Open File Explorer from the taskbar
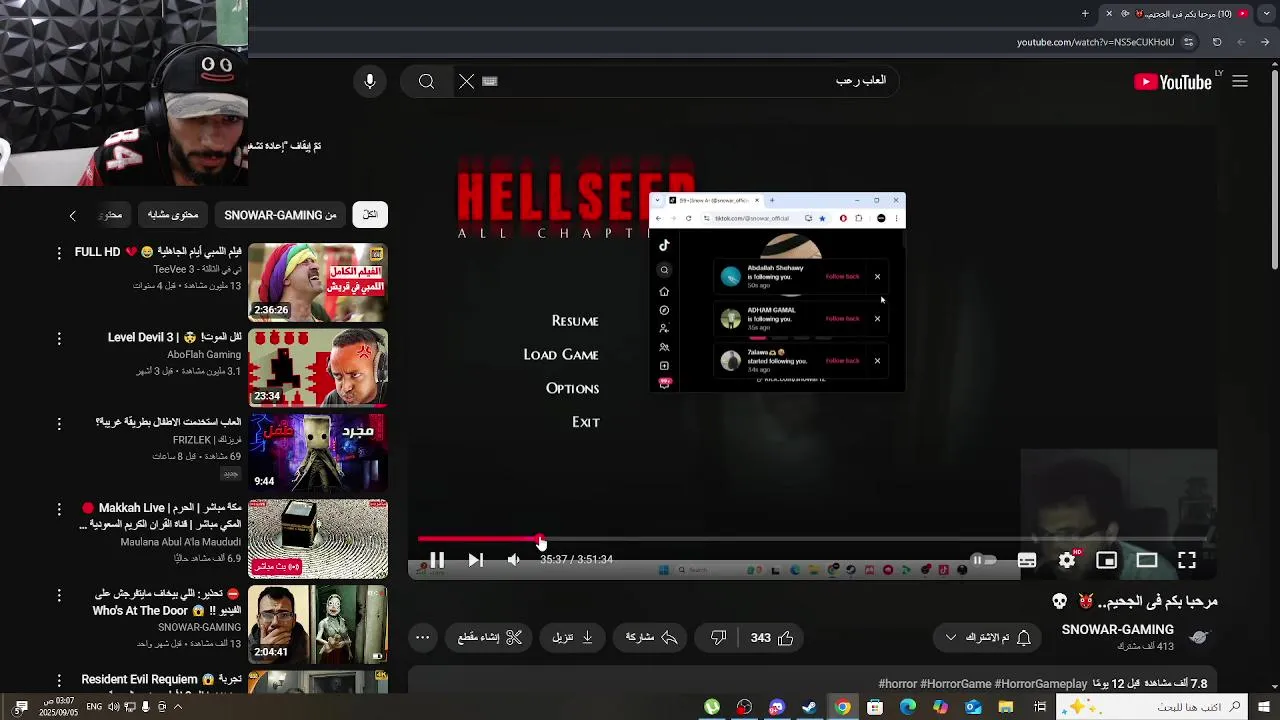This screenshot has width=1280, height=720. point(1006,707)
